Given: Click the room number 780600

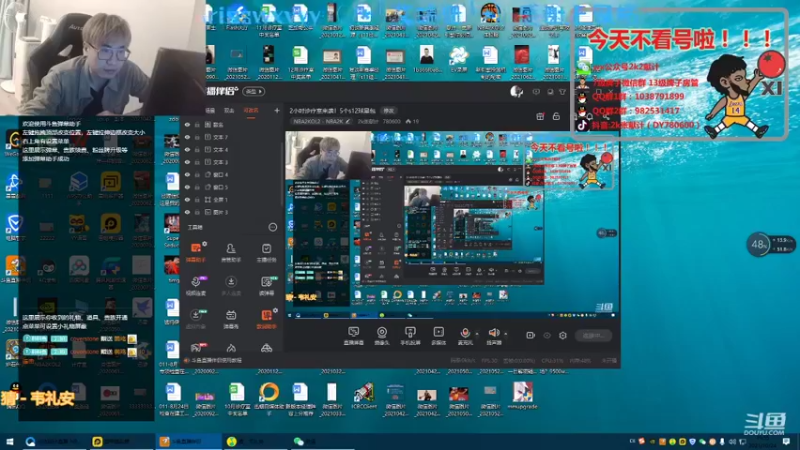Looking at the screenshot, I should point(391,121).
